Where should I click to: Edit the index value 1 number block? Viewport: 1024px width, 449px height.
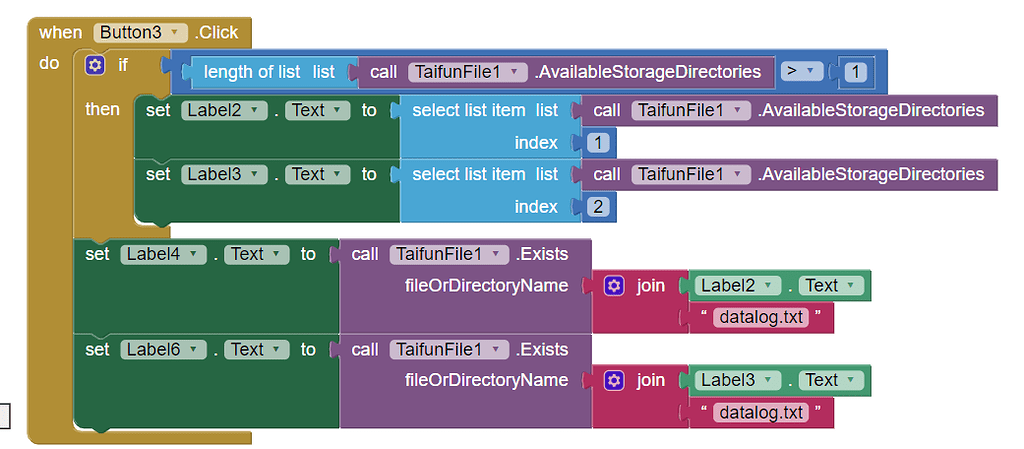tap(598, 143)
